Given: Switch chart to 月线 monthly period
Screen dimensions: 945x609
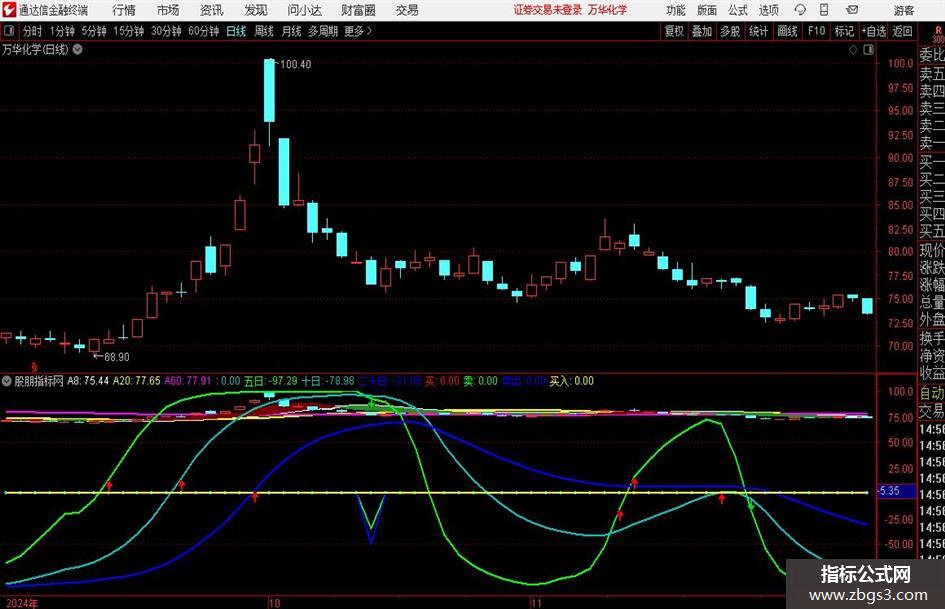Looking at the screenshot, I should pyautogui.click(x=292, y=31).
